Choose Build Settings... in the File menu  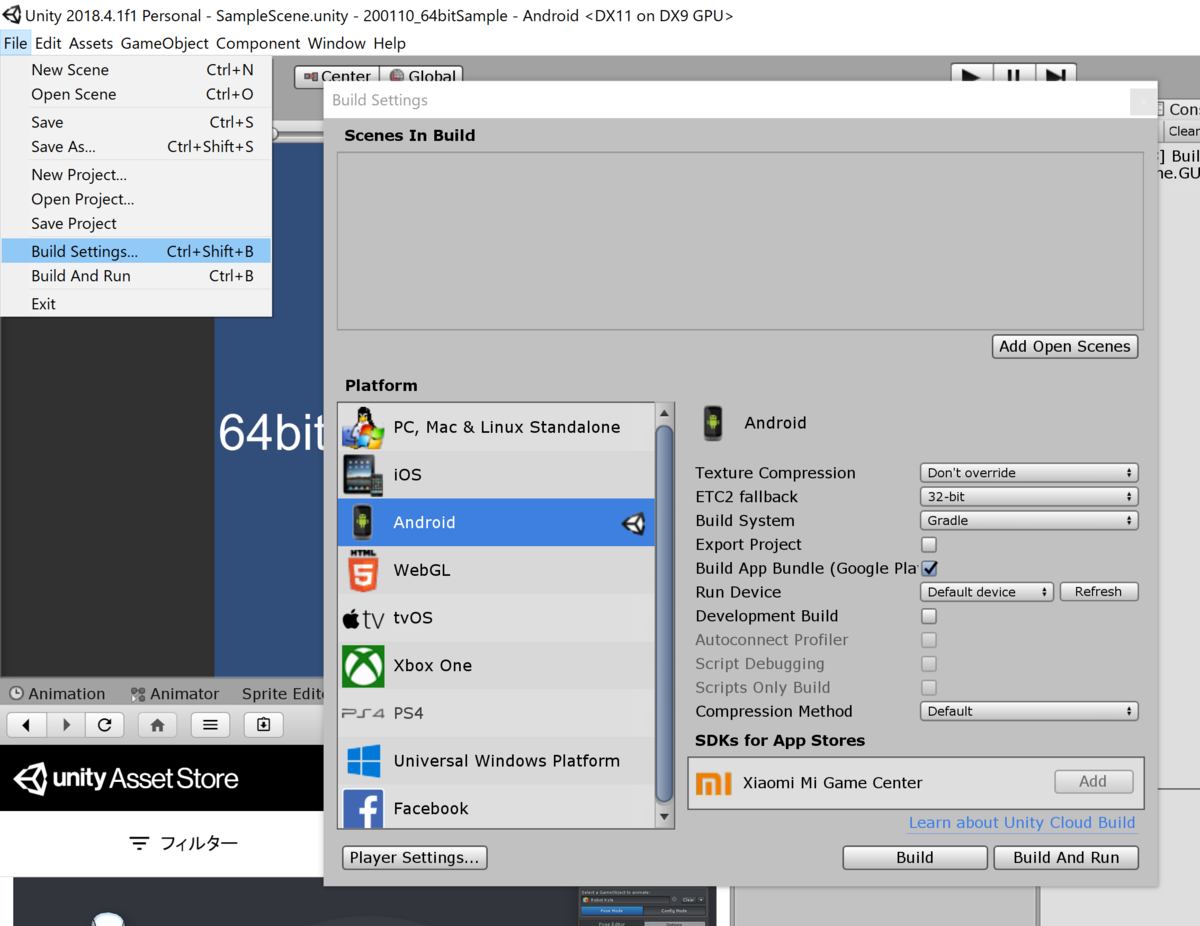click(136, 251)
